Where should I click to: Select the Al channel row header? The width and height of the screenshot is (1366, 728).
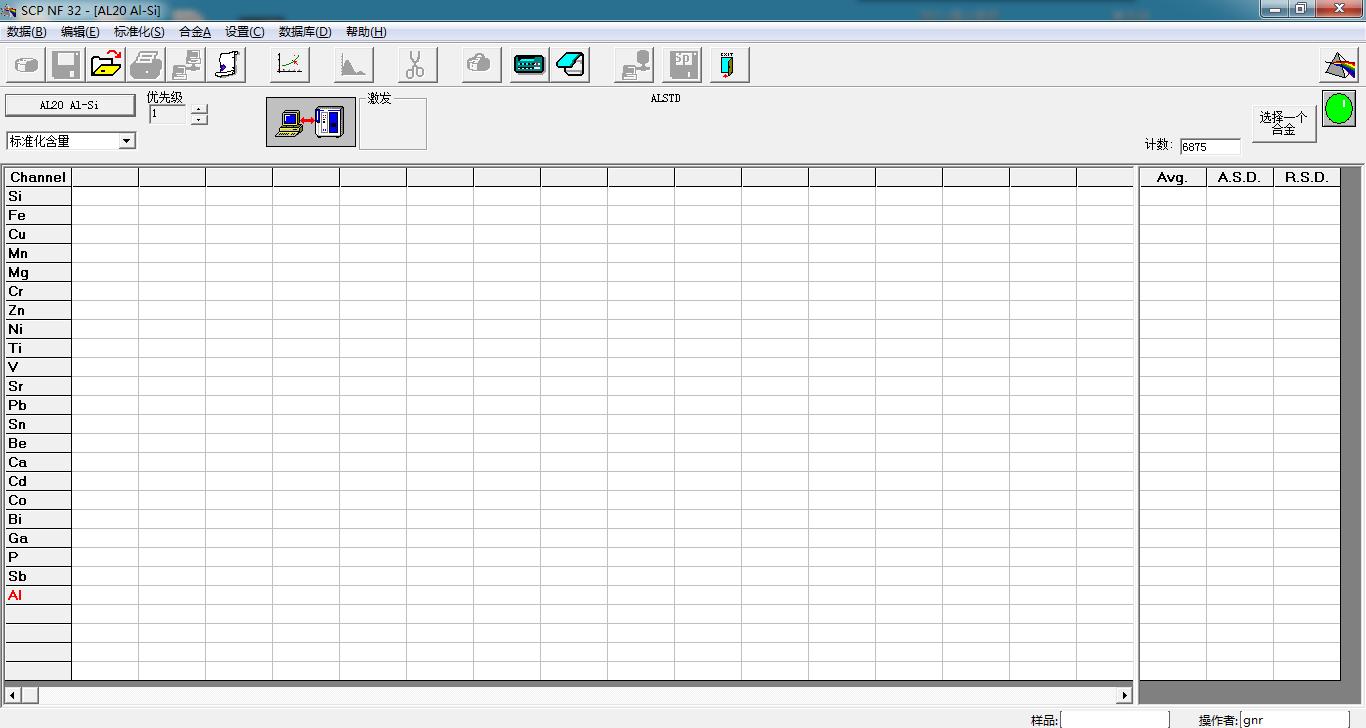click(38, 595)
